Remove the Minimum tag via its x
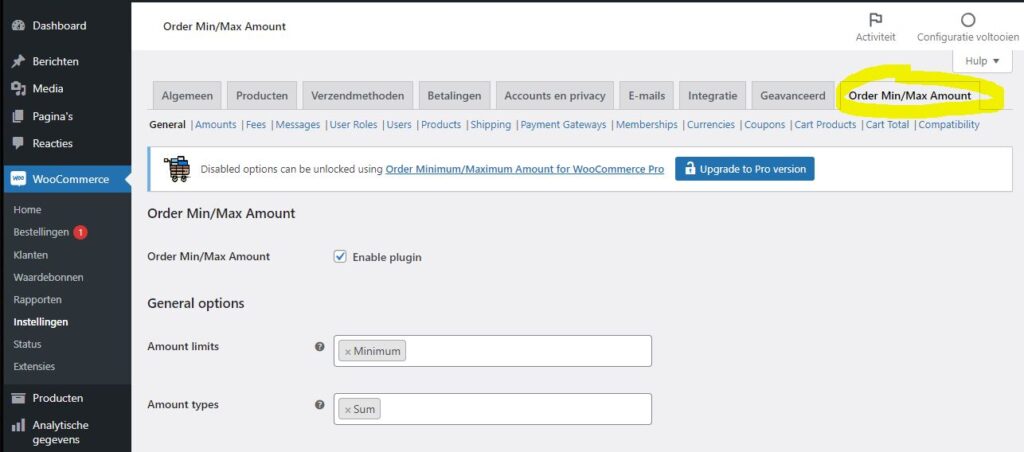This screenshot has height=452, width=1024. (x=347, y=351)
